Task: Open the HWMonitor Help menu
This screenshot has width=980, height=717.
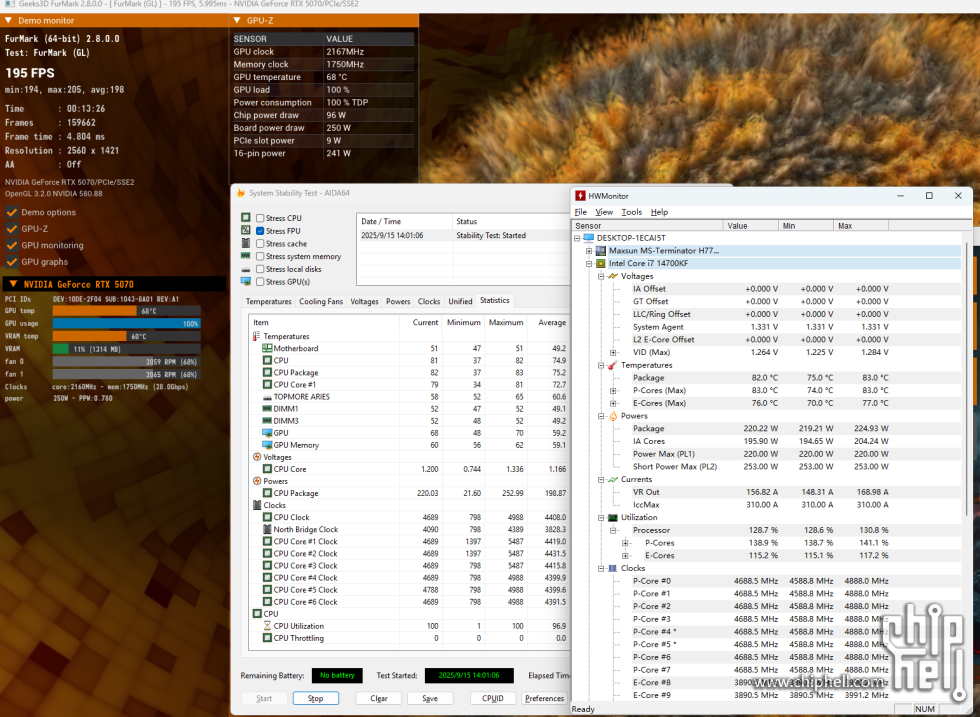Action: 659,212
